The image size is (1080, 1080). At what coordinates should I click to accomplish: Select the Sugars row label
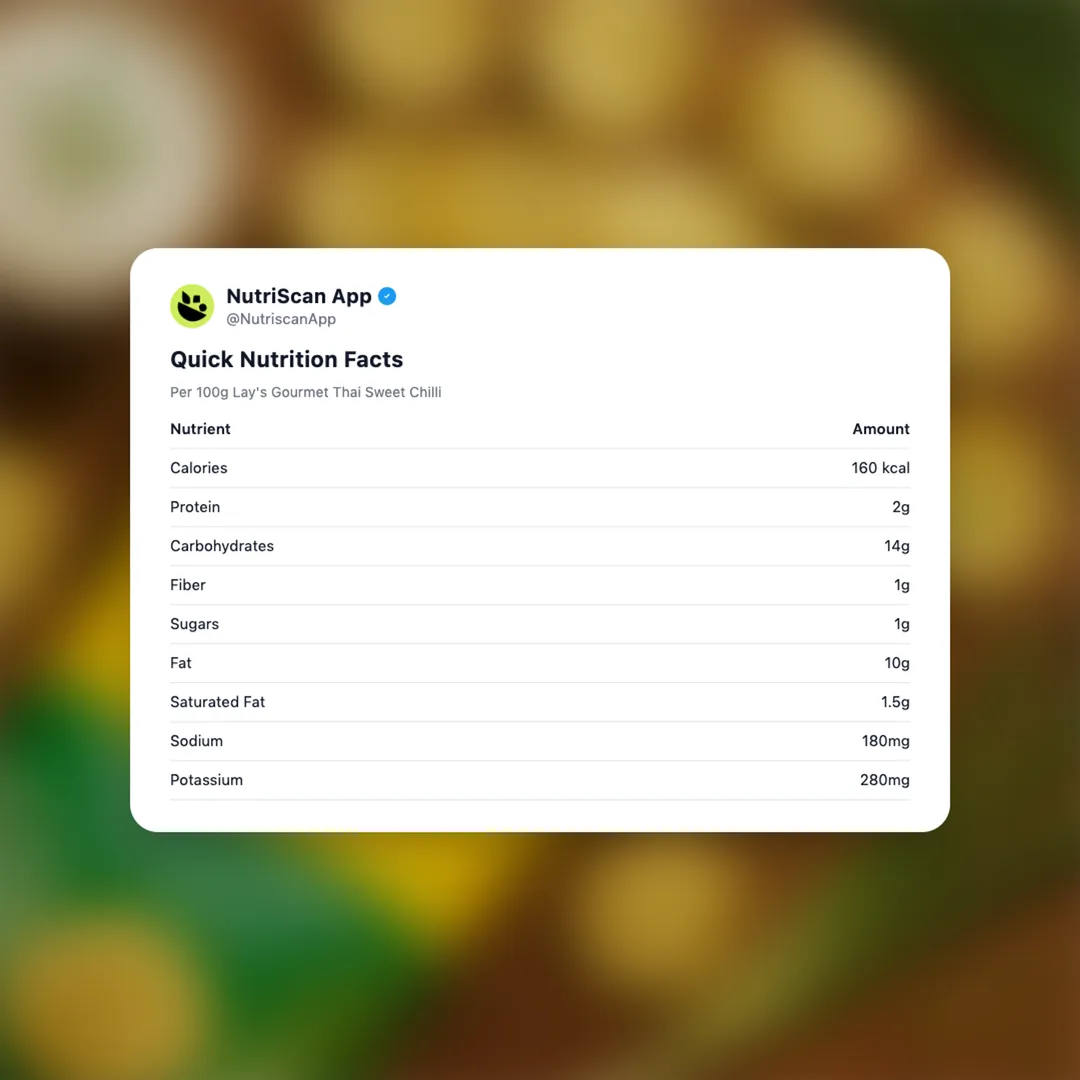[194, 624]
